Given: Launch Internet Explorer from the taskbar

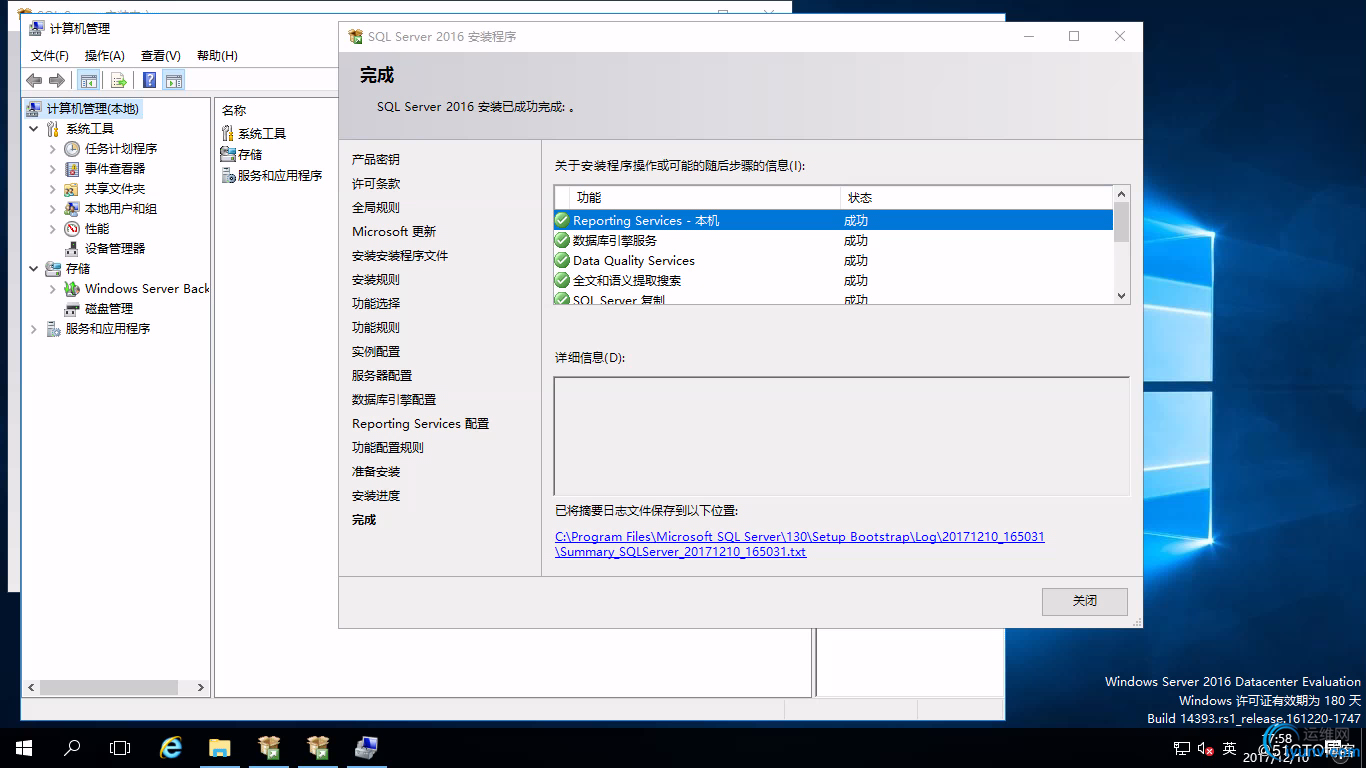Looking at the screenshot, I should point(171,747).
